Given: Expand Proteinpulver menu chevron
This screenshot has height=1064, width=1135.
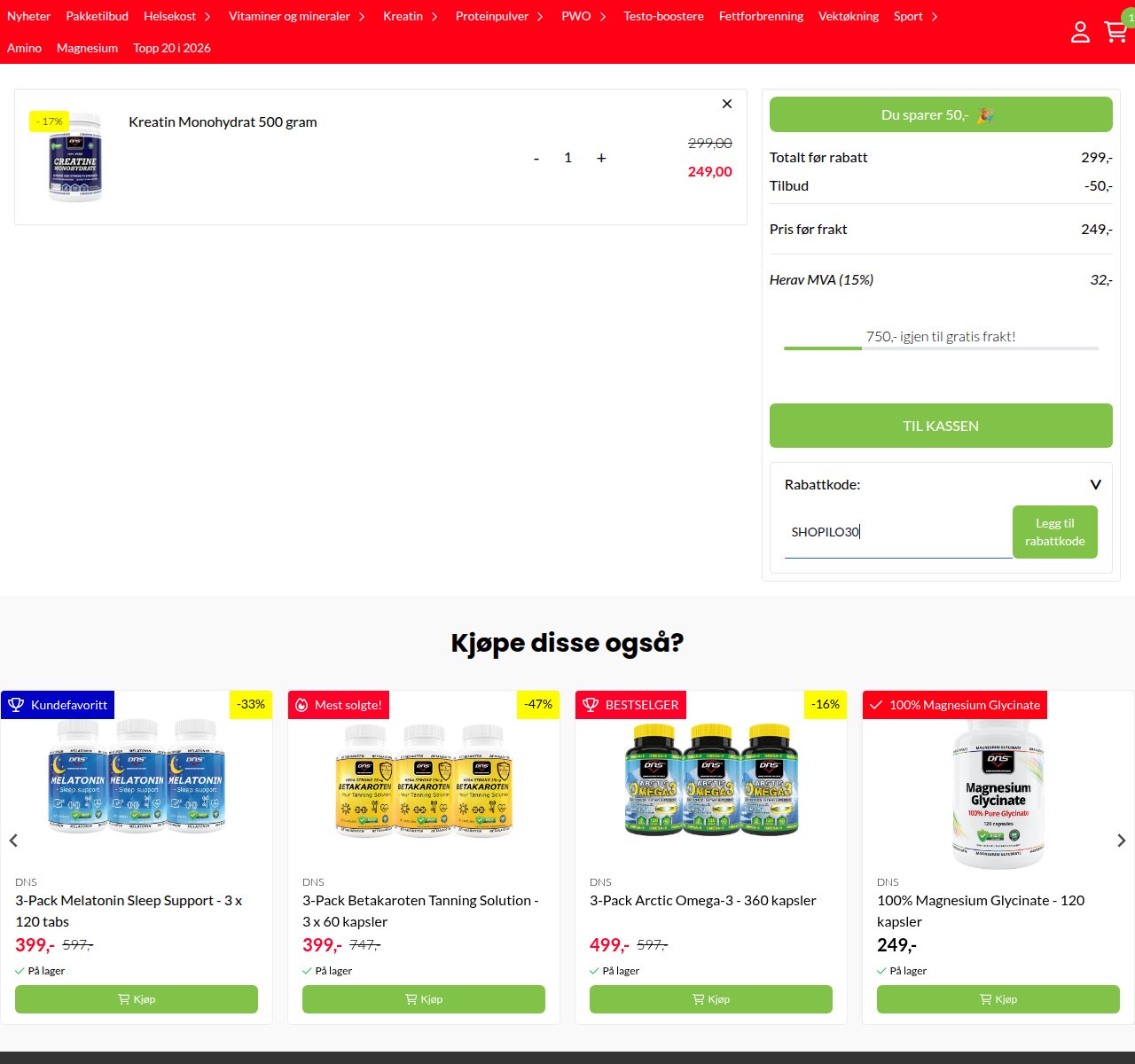Looking at the screenshot, I should (x=540, y=17).
